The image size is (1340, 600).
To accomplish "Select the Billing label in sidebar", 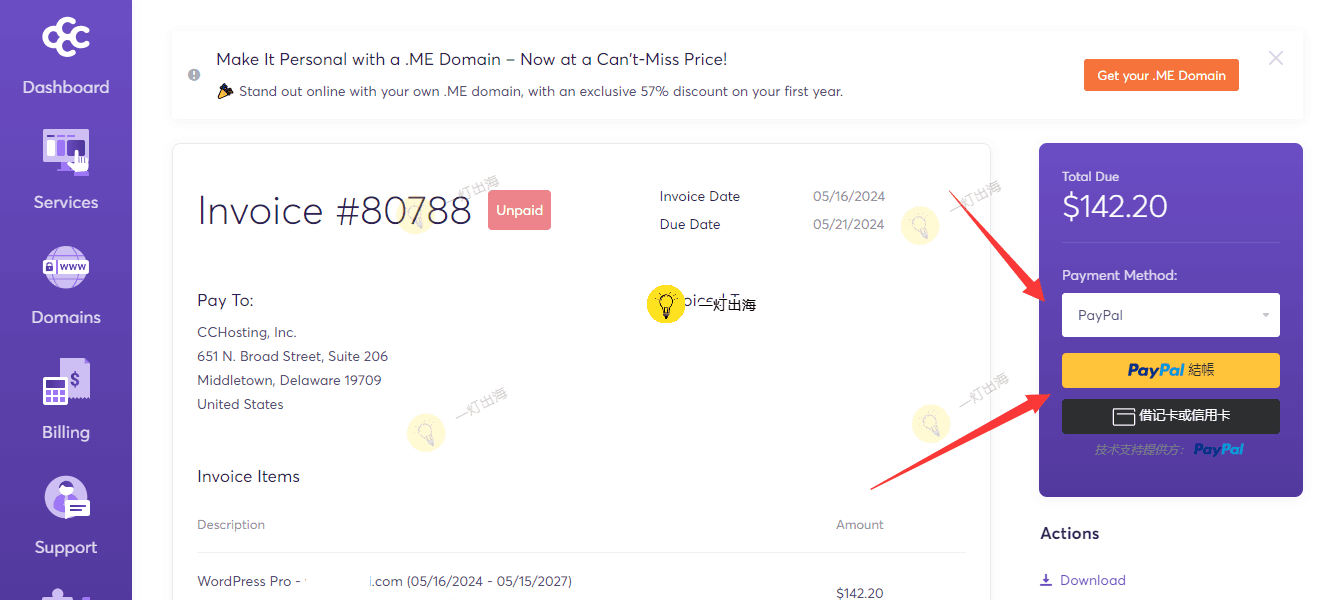I will click(x=66, y=432).
